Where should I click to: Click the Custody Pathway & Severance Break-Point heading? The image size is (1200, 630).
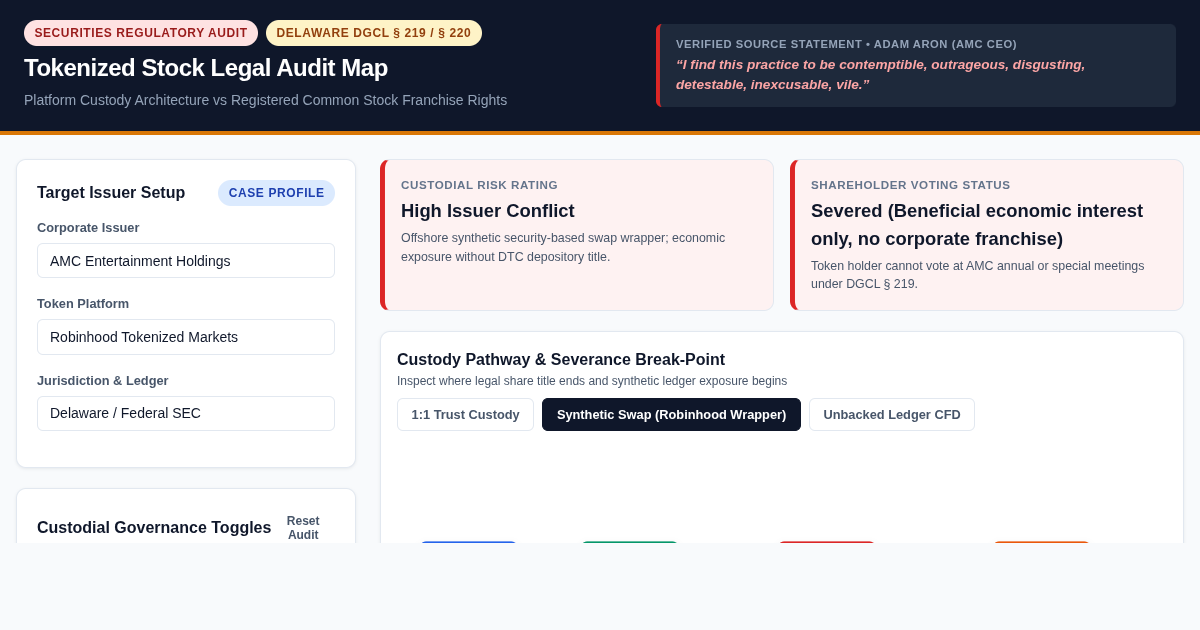tap(561, 360)
